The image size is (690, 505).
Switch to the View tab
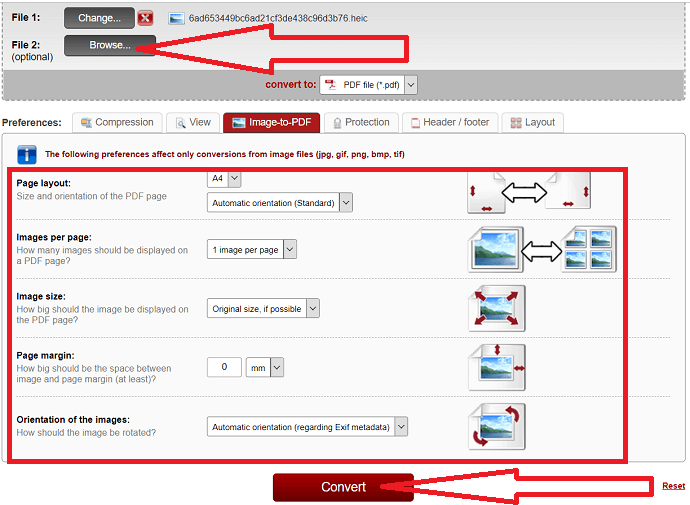tap(193, 122)
